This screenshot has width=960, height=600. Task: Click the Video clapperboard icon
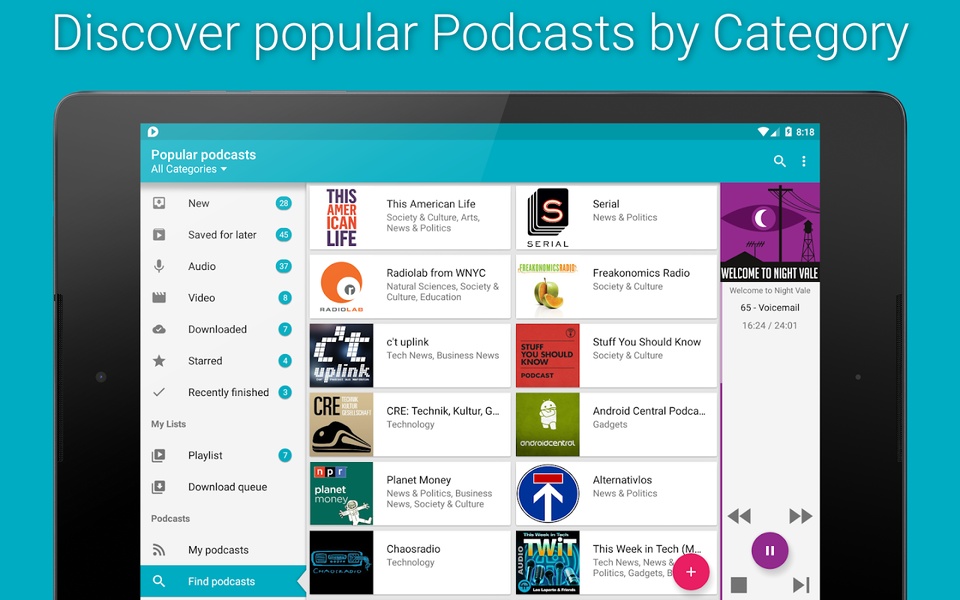pos(159,298)
